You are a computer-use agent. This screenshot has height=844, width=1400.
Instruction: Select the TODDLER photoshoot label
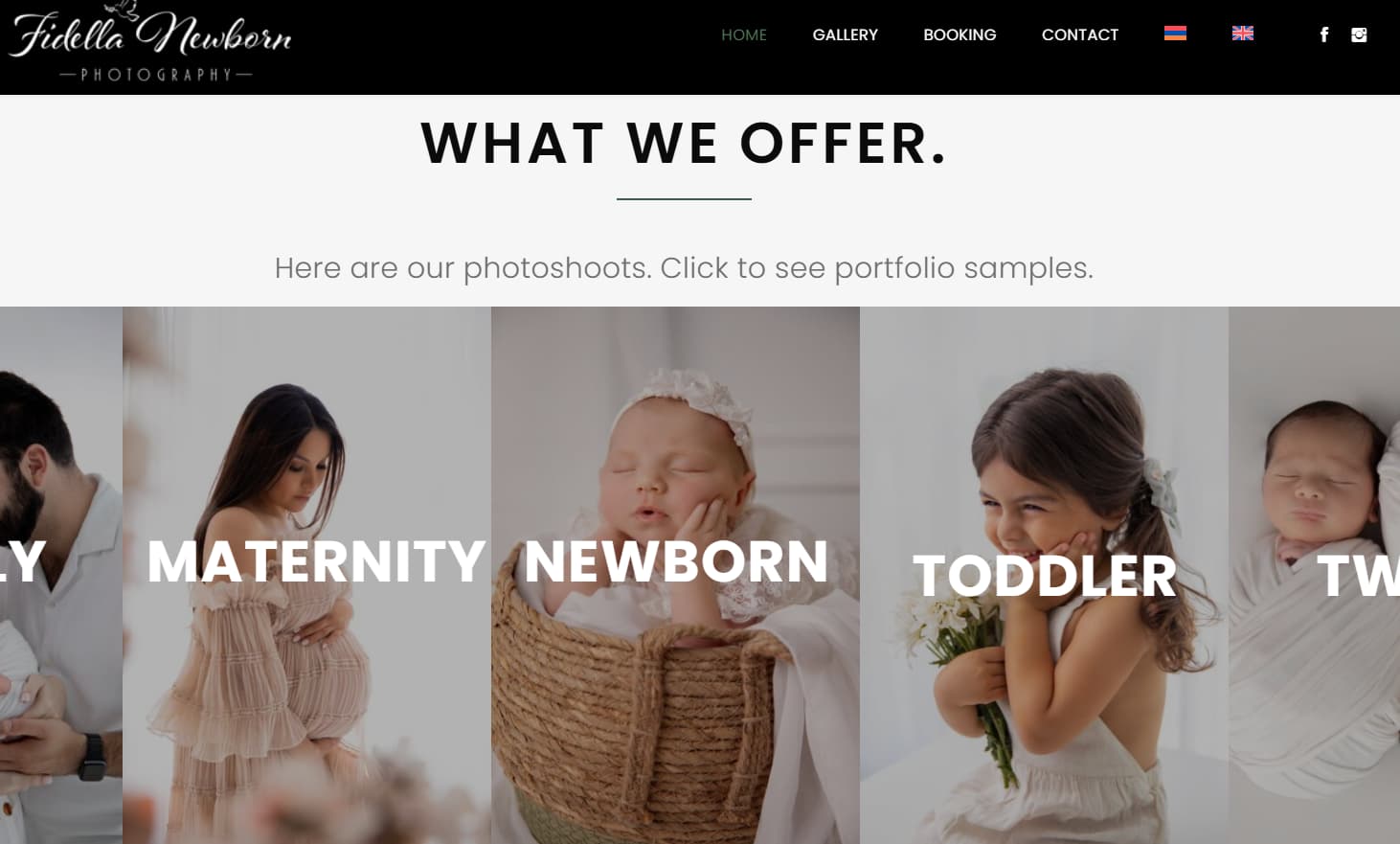tap(1045, 576)
